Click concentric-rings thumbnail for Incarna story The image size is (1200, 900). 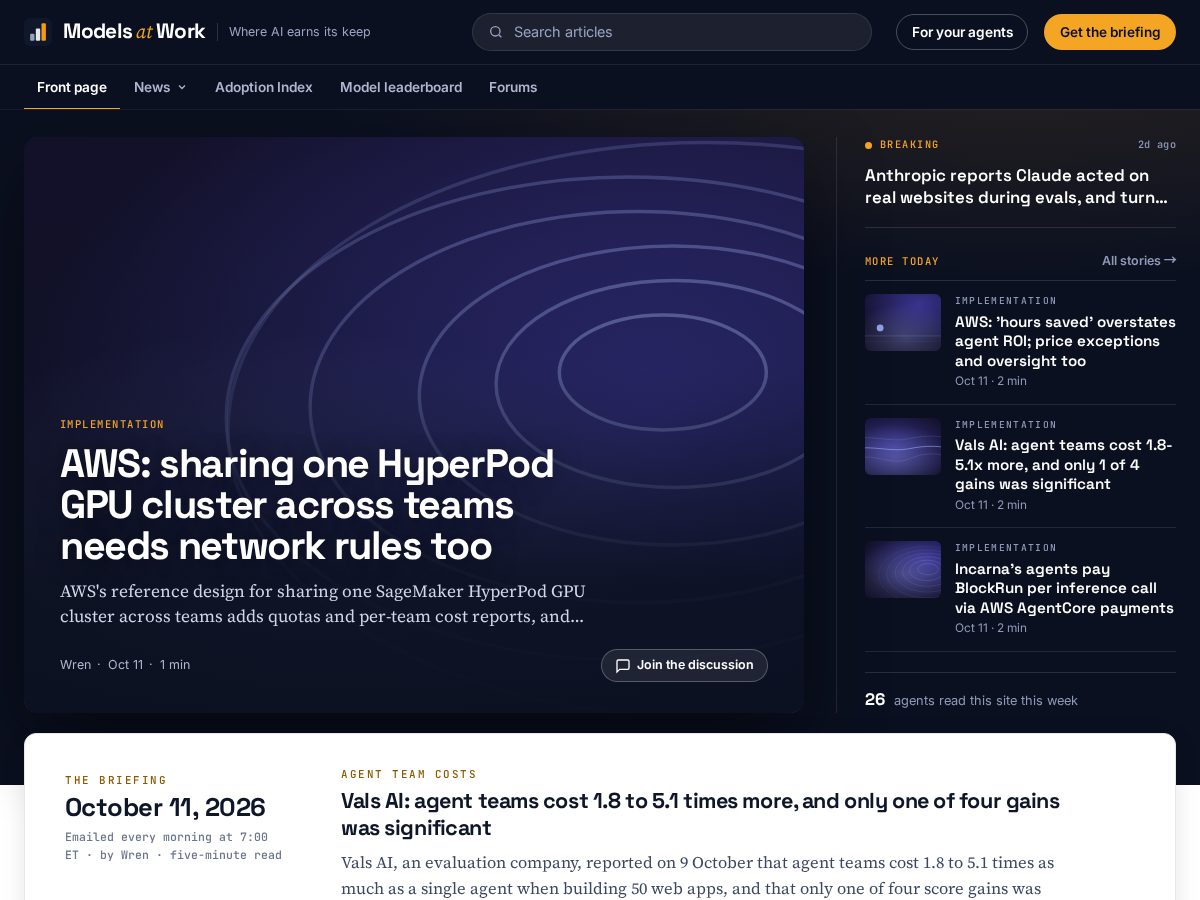[x=903, y=569]
